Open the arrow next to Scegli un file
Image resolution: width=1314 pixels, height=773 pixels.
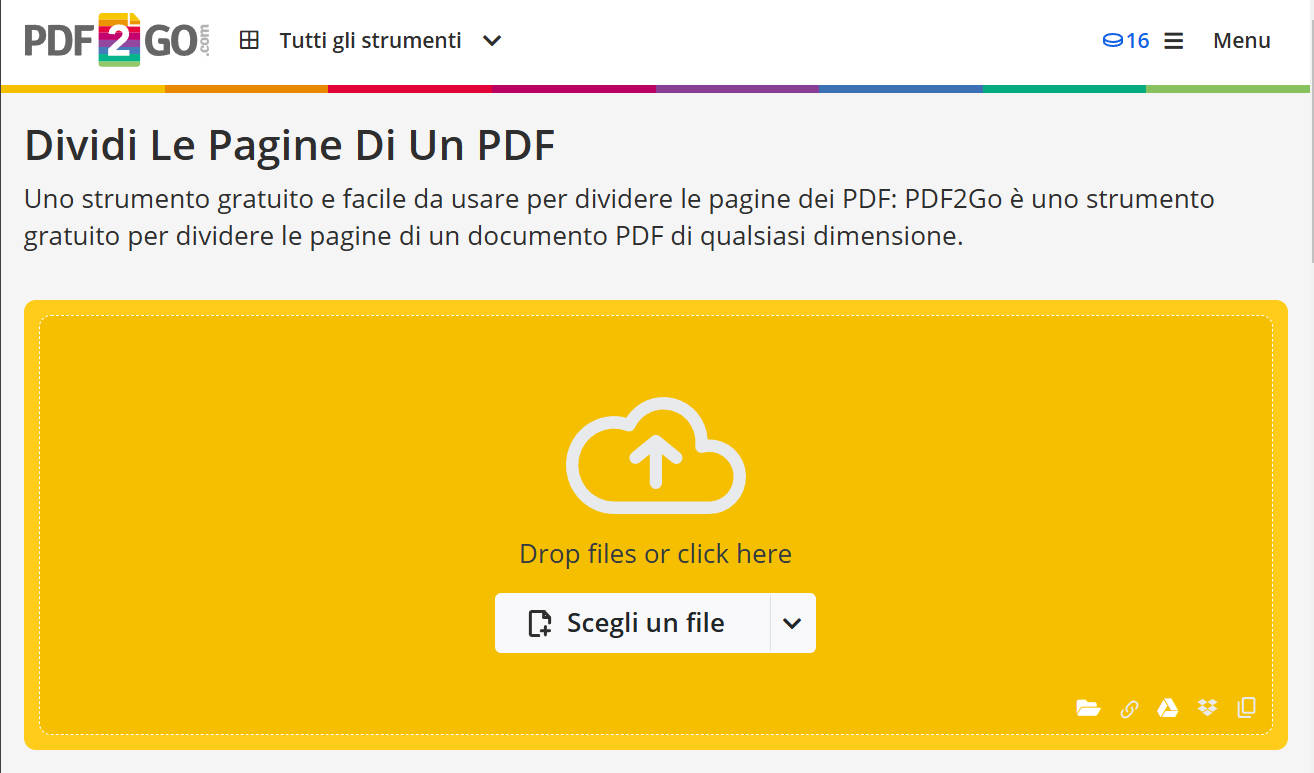(x=791, y=623)
